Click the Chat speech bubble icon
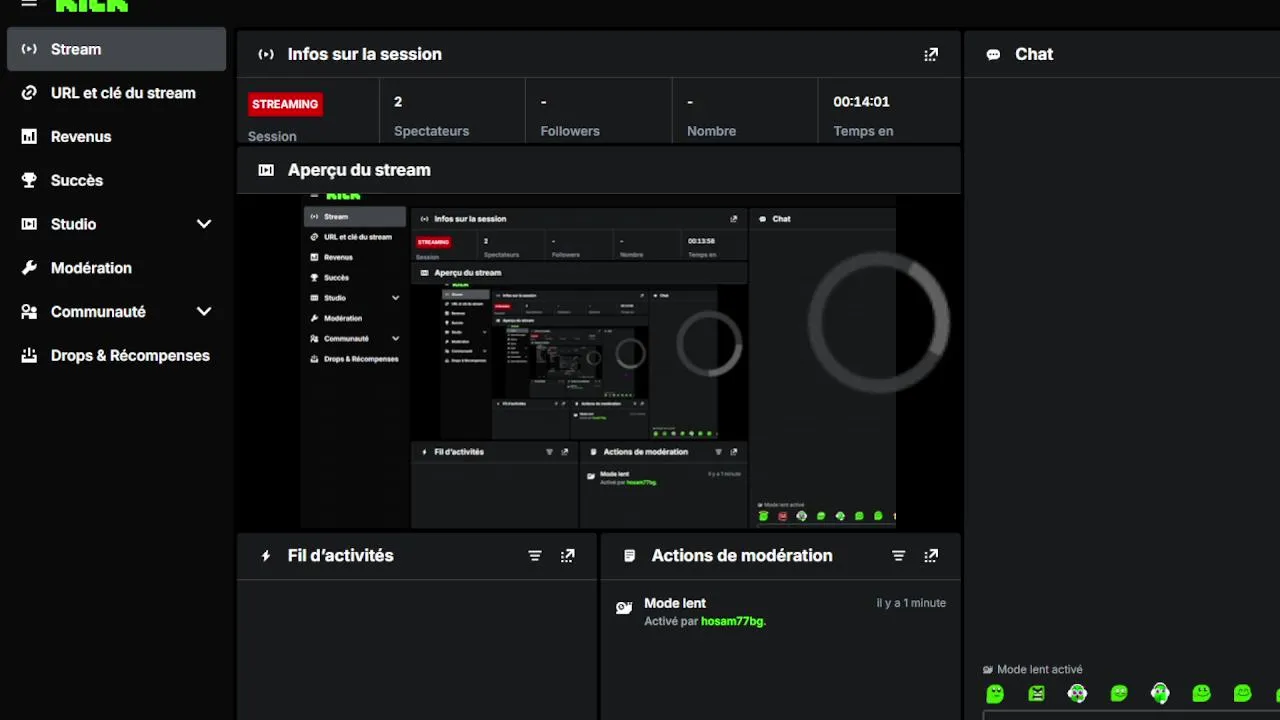This screenshot has height=720, width=1280. 993,55
